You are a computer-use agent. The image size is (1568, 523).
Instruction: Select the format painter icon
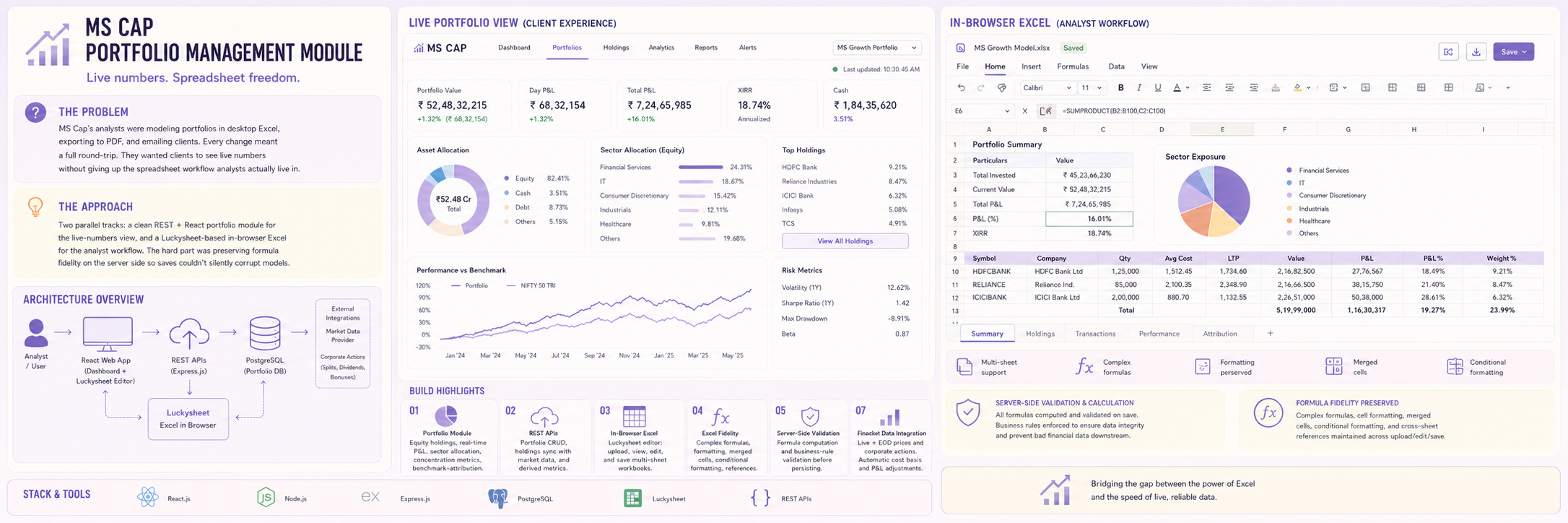pyautogui.click(x=1001, y=87)
